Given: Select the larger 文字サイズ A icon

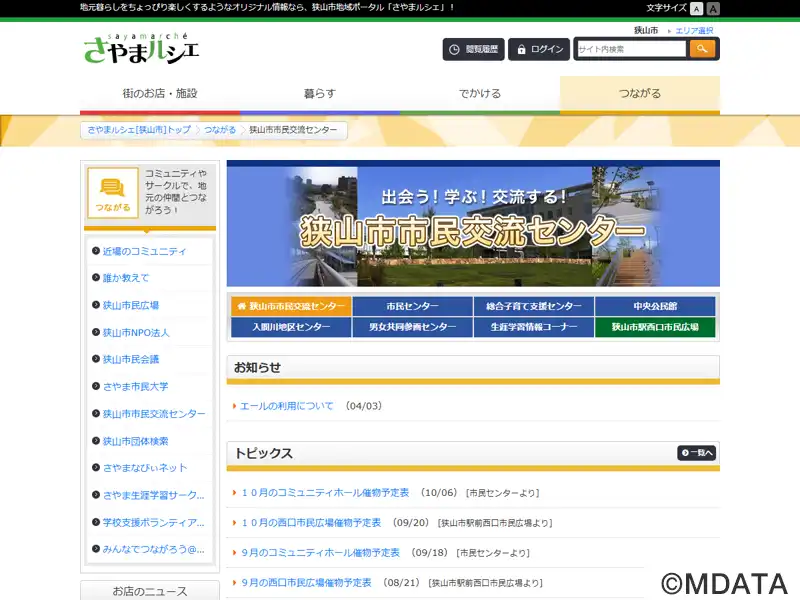Looking at the screenshot, I should pyautogui.click(x=713, y=8).
